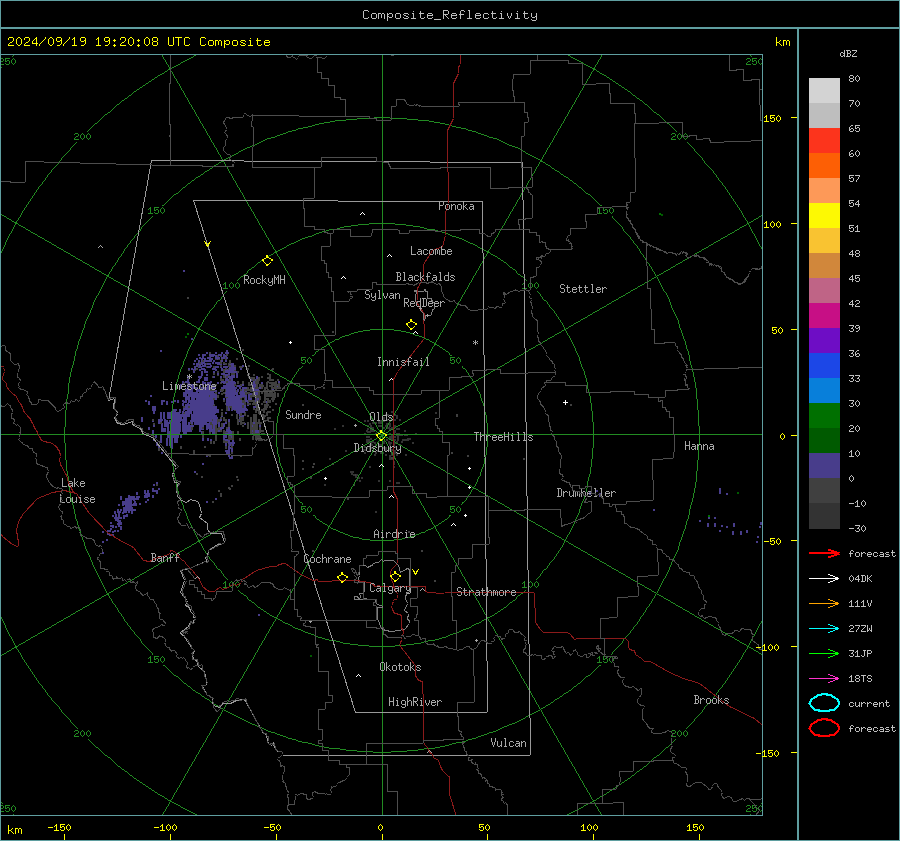The width and height of the screenshot is (900, 841).
Task: Click the red forecast ellipse icon
Action: [824, 728]
